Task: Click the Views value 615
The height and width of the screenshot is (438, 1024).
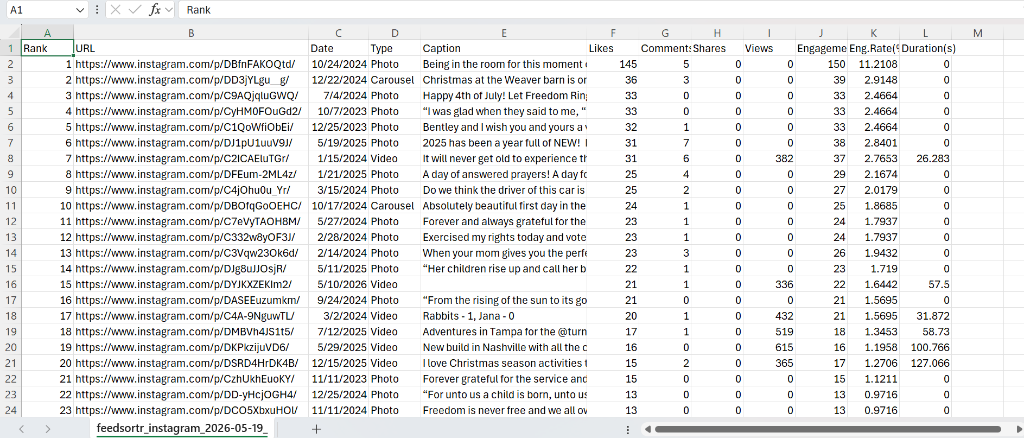Action: coord(769,347)
